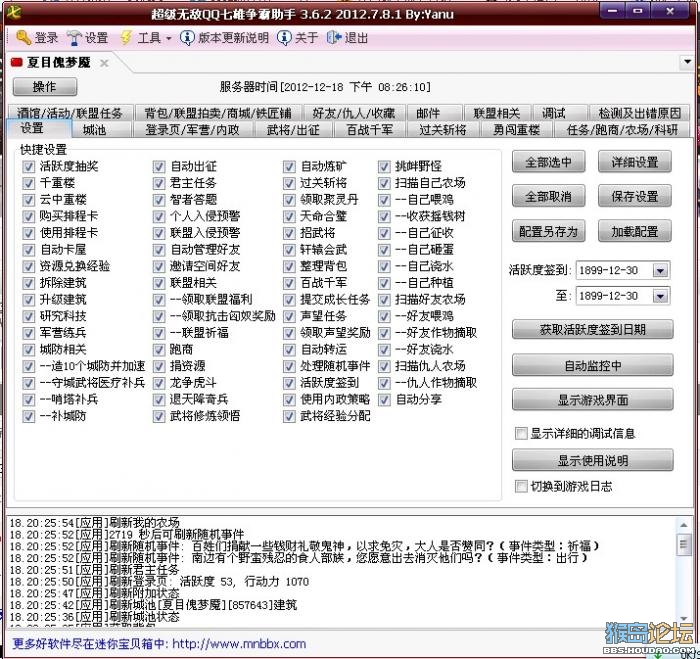The image size is (700, 659).
Task: Open 登录页/军营/内政 tab
Action: click(x=192, y=130)
